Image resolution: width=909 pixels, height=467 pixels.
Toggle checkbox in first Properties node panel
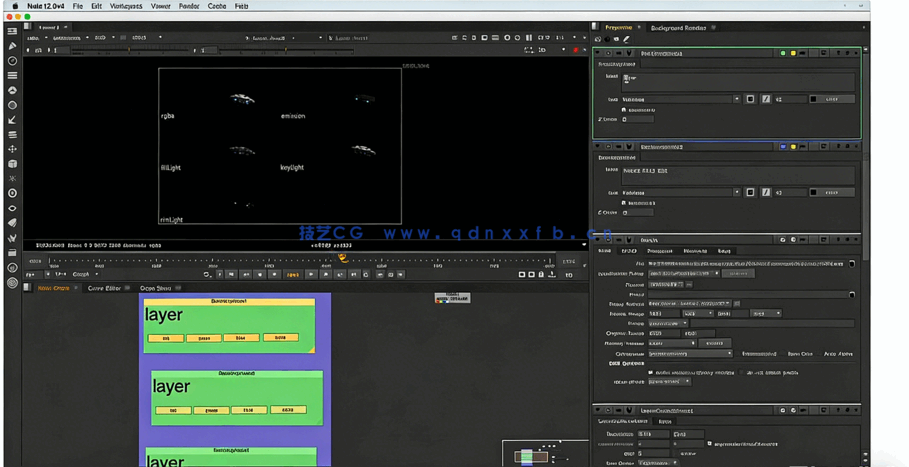pos(624,109)
